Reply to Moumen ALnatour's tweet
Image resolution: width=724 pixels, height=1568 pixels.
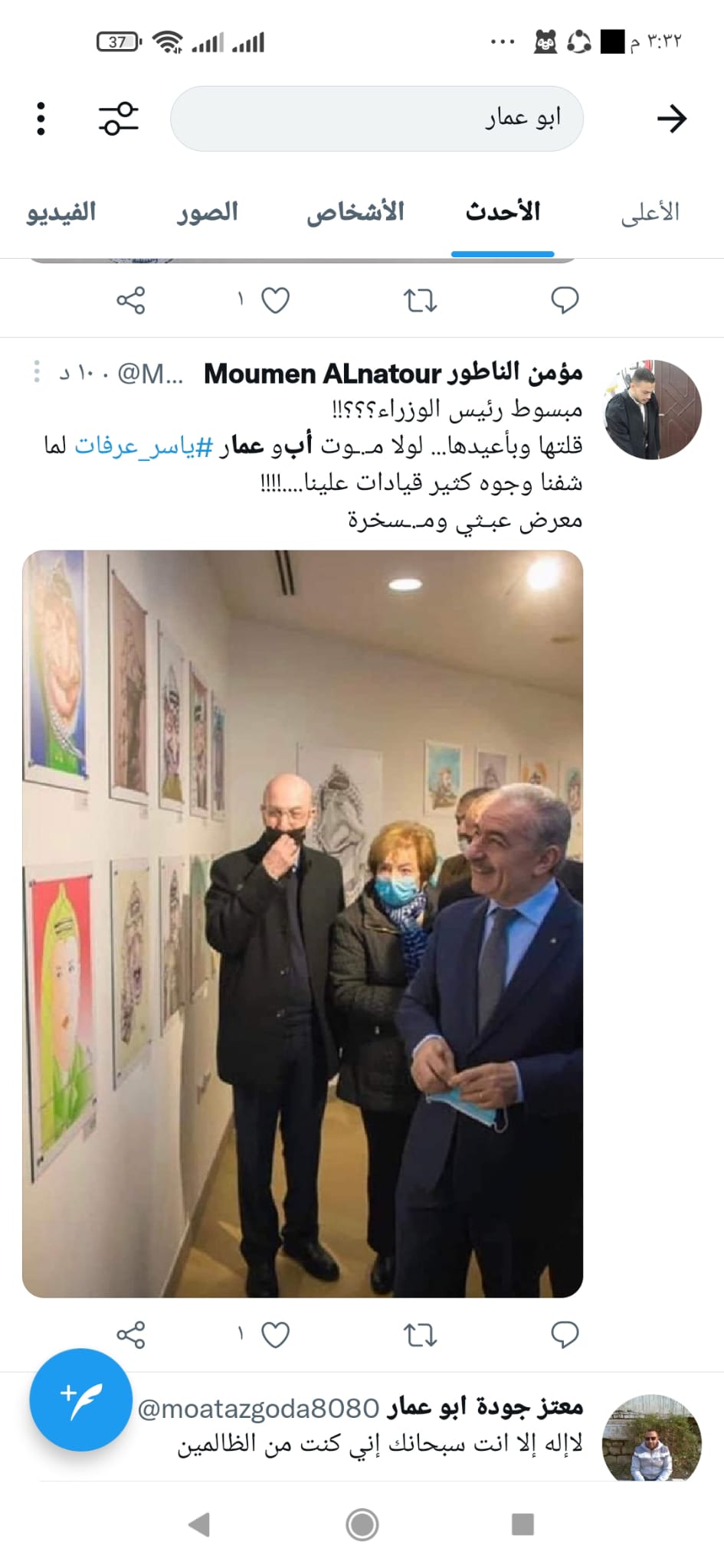pyautogui.click(x=565, y=1335)
